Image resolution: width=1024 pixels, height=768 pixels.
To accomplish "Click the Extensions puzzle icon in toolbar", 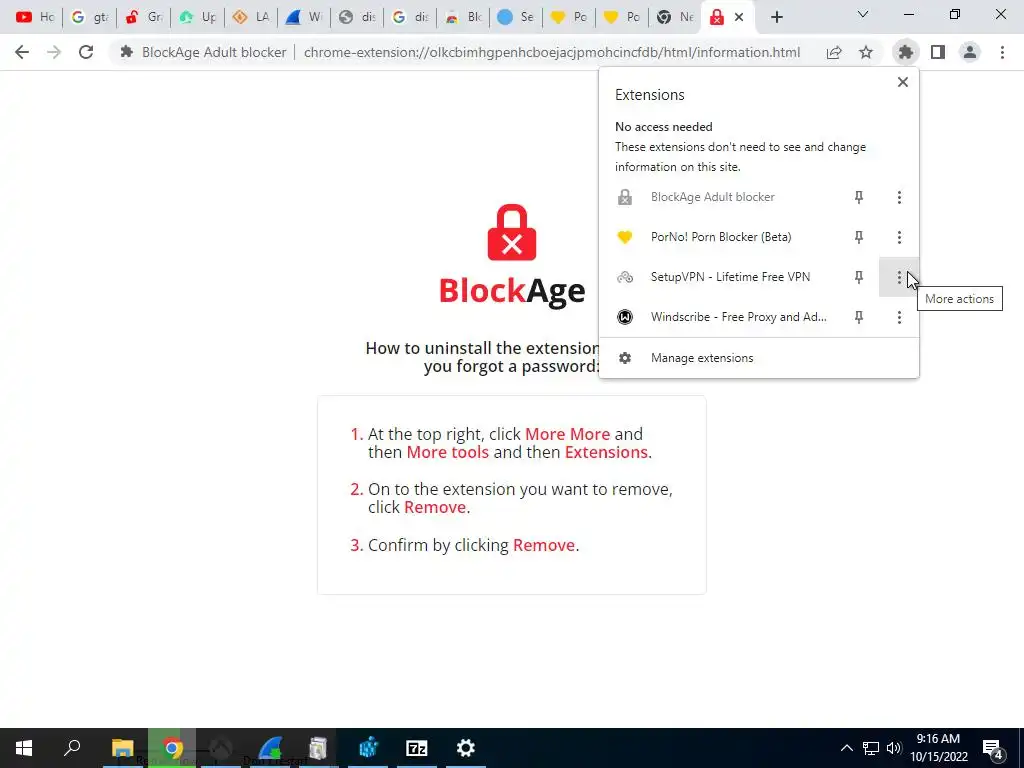I will (x=905, y=52).
